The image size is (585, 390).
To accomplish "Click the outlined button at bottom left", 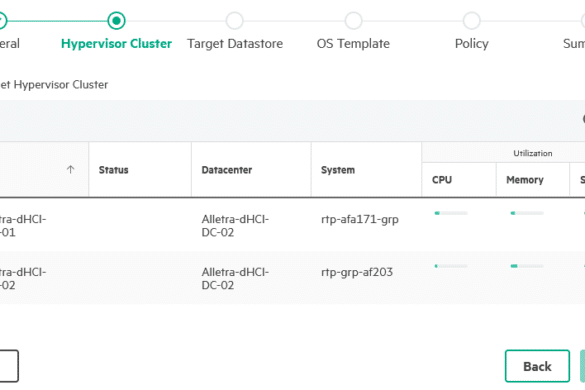I will [8, 366].
